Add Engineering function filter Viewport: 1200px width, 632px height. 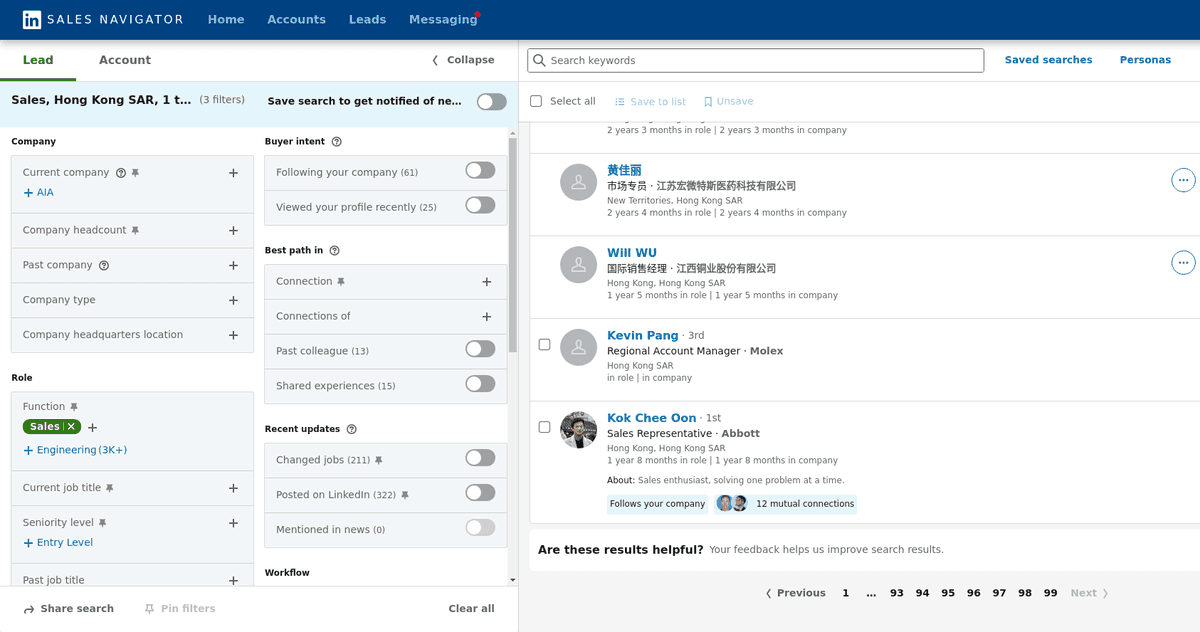click(75, 451)
